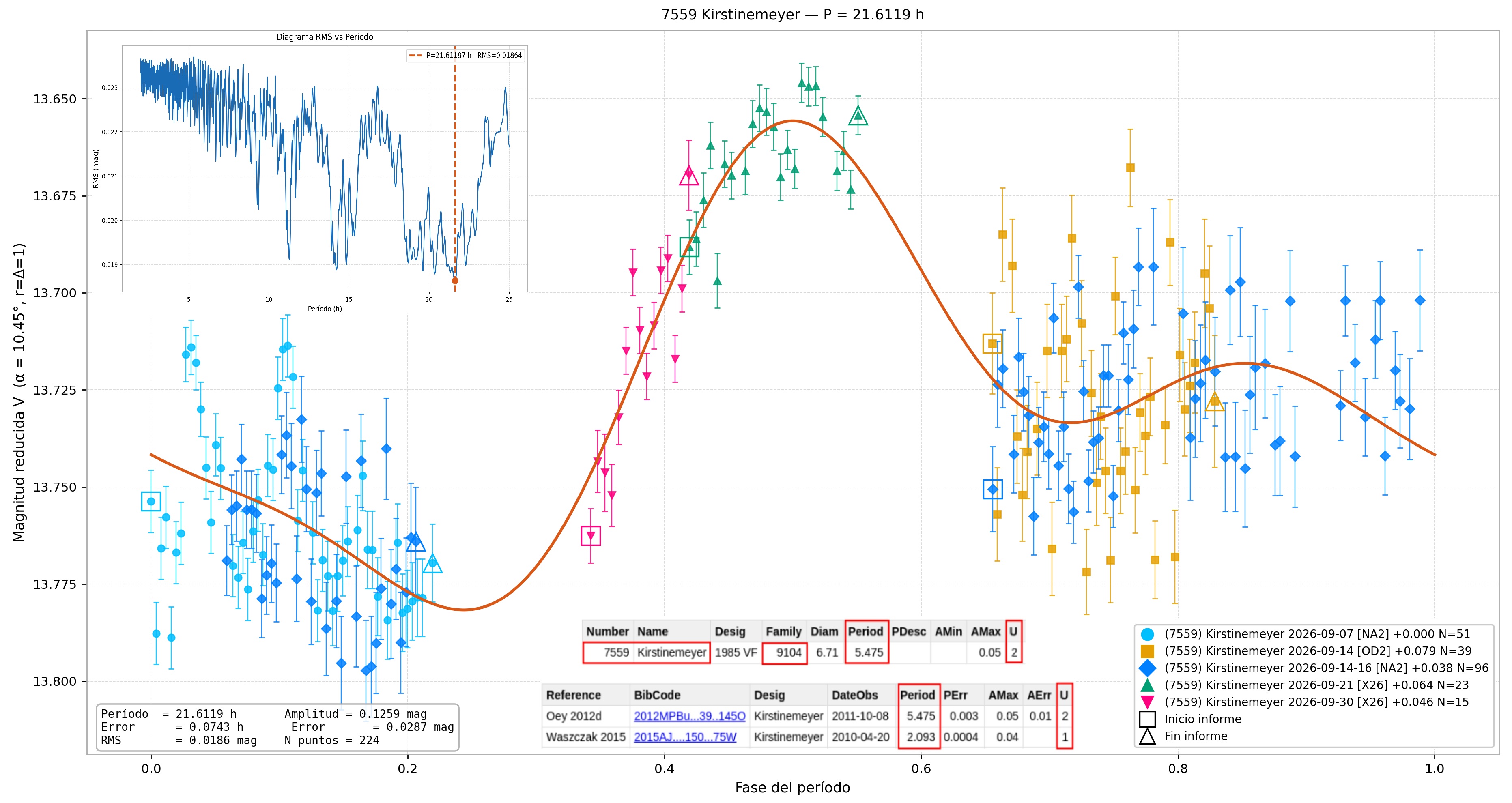Click the green open triangle end marker near peak
Screen dimensions: 1512x803
[858, 116]
